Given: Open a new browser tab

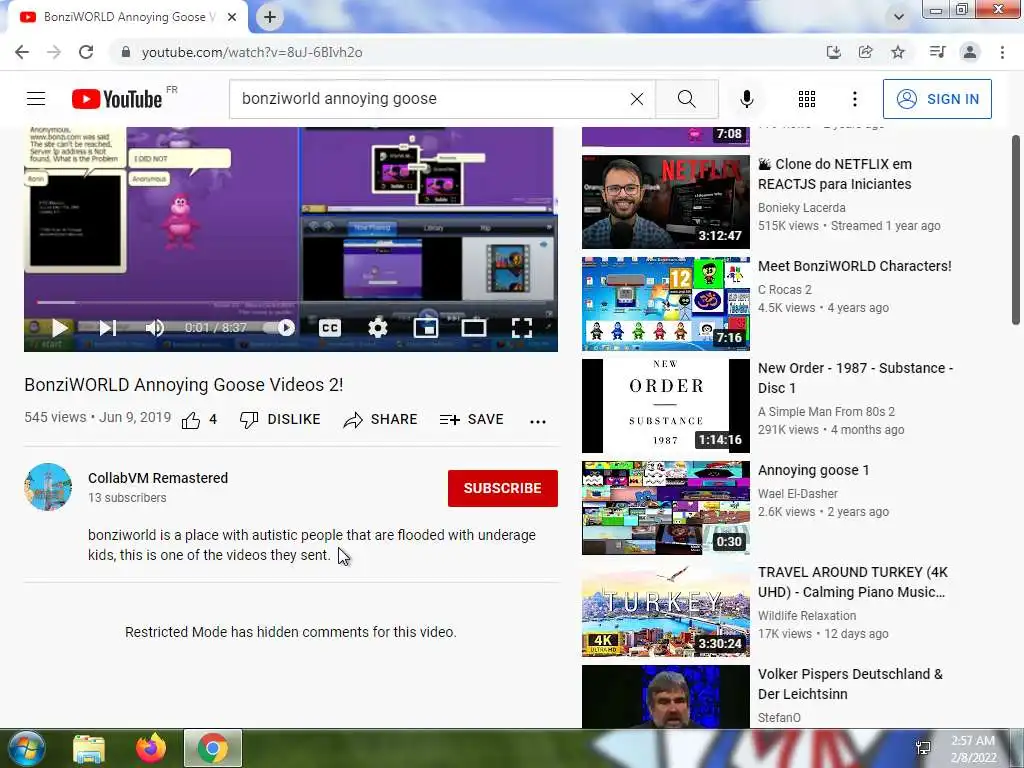Looking at the screenshot, I should (270, 17).
